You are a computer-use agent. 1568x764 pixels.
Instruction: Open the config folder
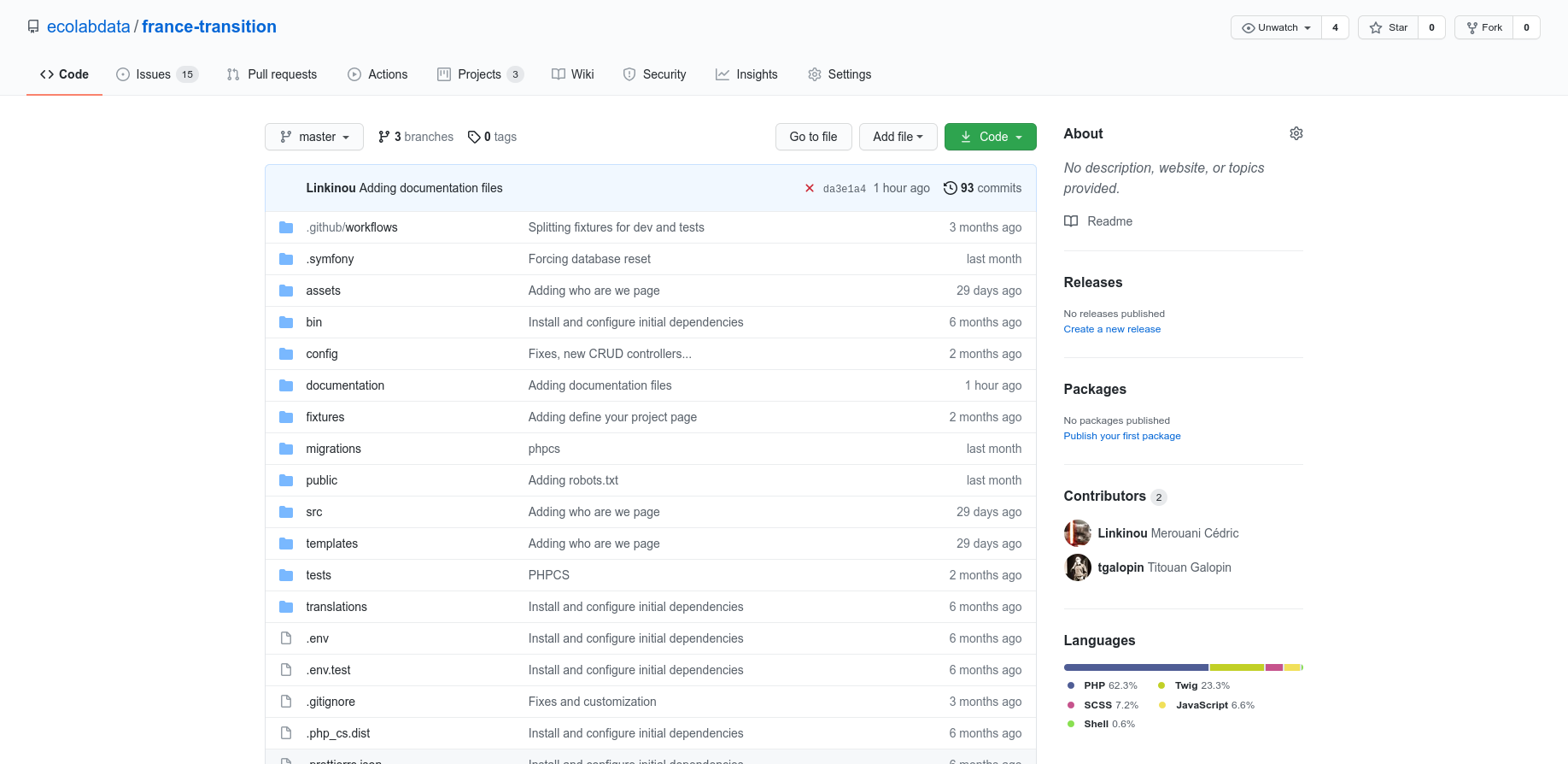(x=322, y=354)
